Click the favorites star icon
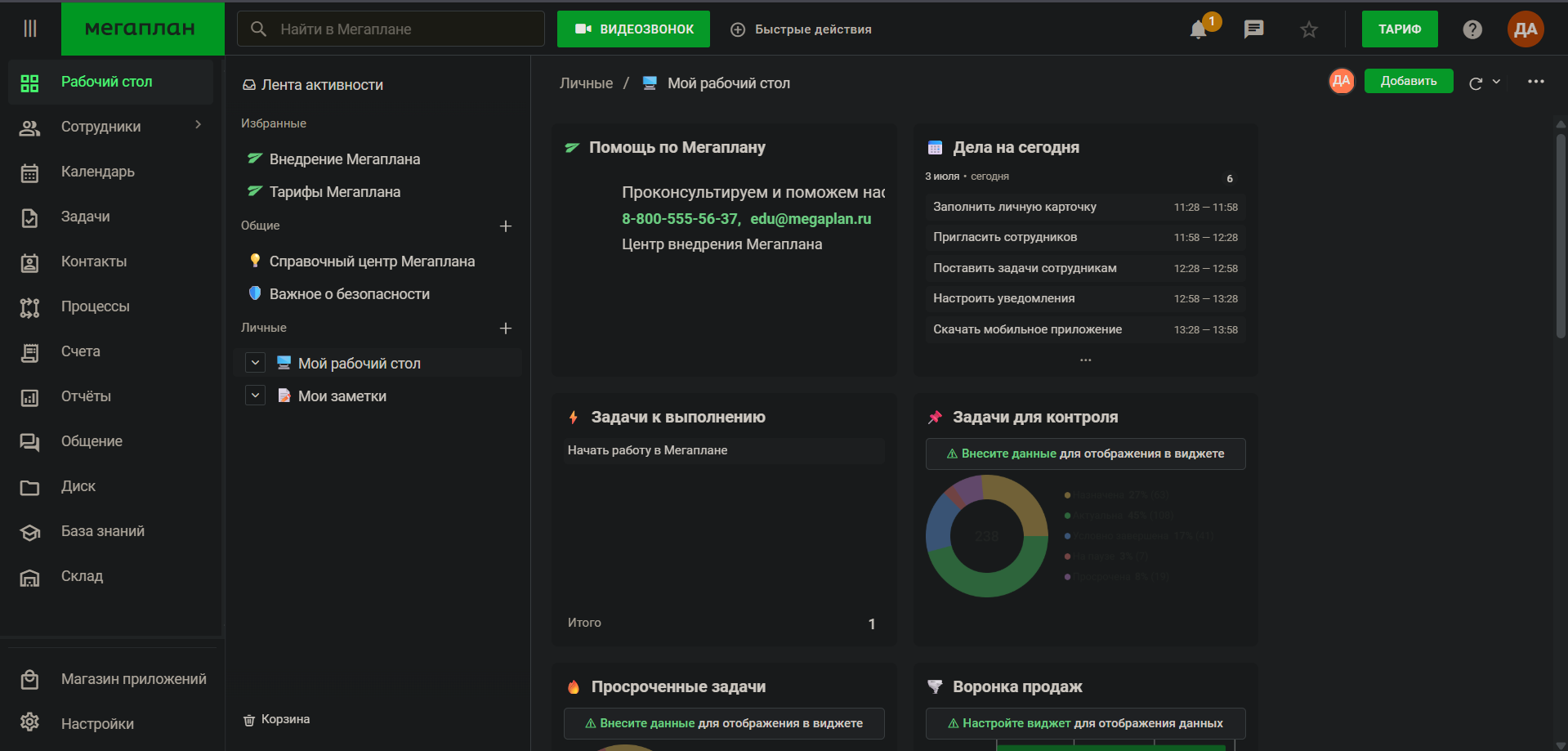 [x=1309, y=29]
